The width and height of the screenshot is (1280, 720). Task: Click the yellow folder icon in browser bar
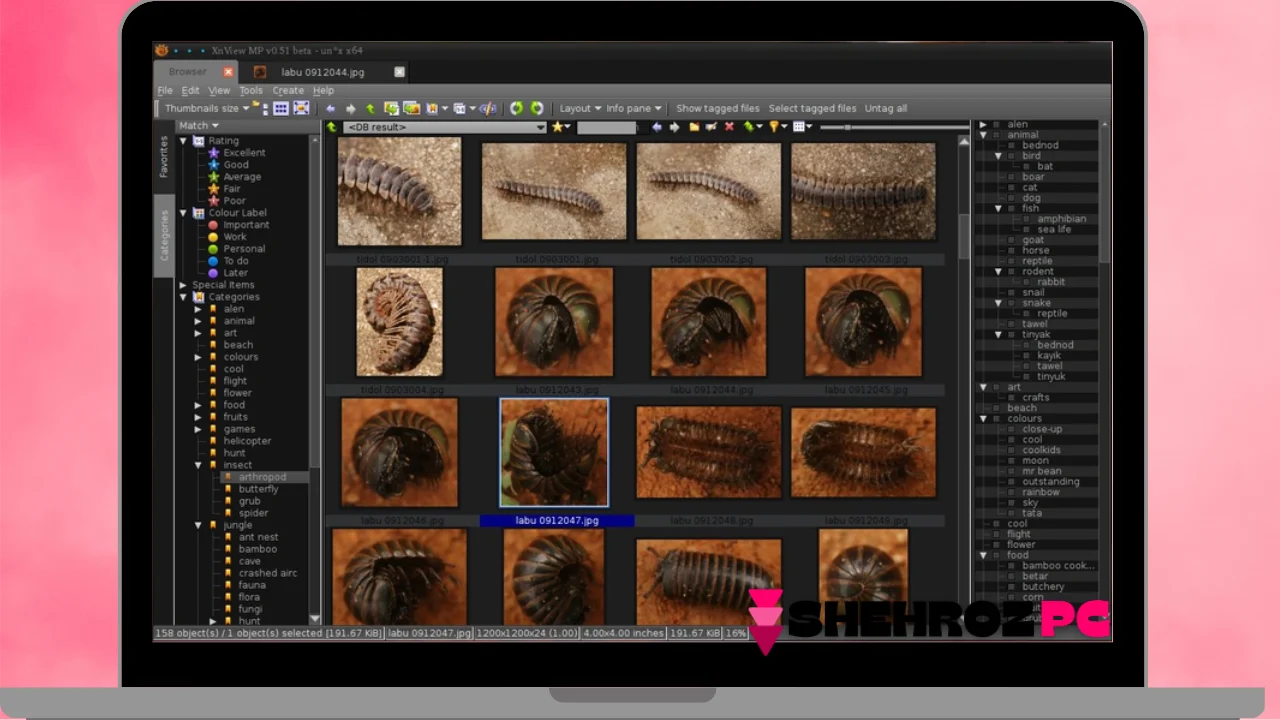tap(695, 127)
